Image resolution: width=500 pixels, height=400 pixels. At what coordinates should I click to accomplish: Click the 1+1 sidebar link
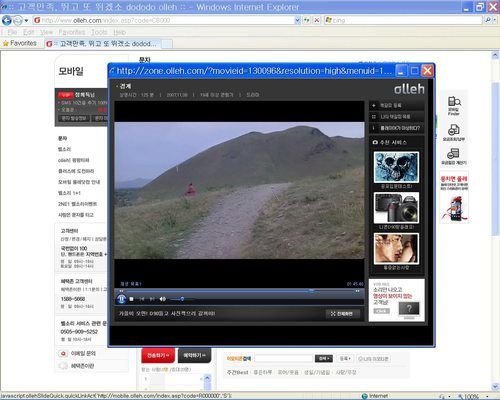69,193
